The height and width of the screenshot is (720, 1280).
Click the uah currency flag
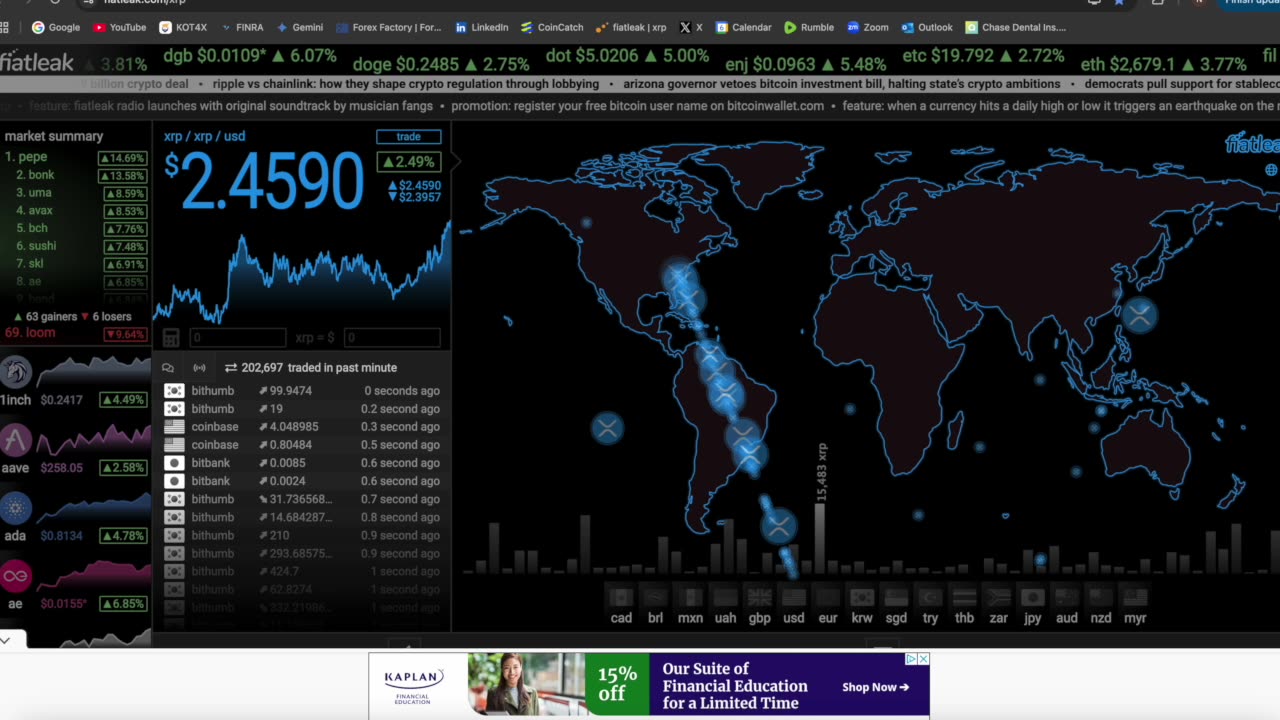(725, 597)
